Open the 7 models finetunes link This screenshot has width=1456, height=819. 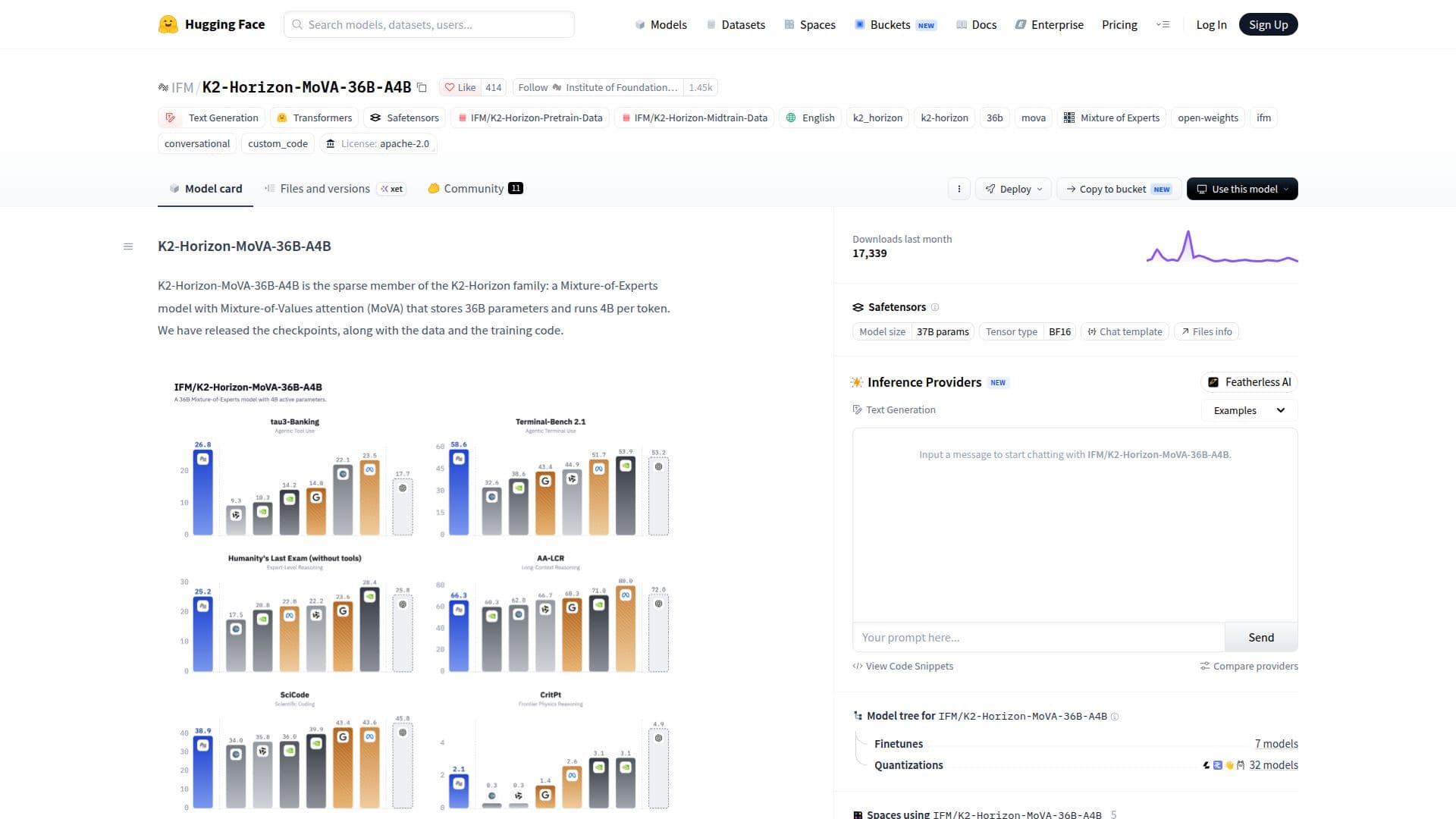(1276, 744)
